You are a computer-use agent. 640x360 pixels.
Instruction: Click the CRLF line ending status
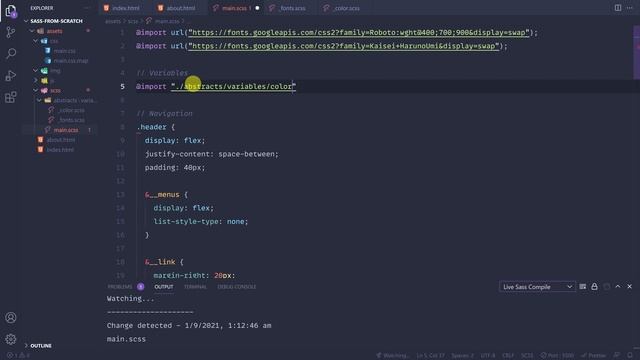(x=508, y=356)
